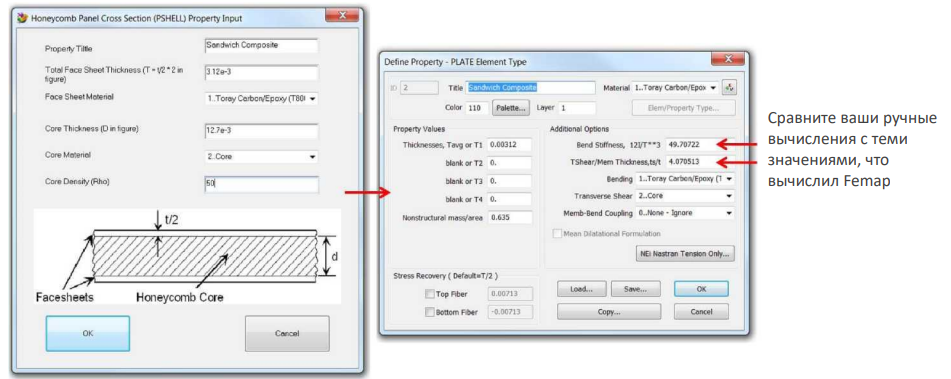The height and width of the screenshot is (379, 951).
Task: Click the Elem/Property Type button
Action: [x=684, y=108]
